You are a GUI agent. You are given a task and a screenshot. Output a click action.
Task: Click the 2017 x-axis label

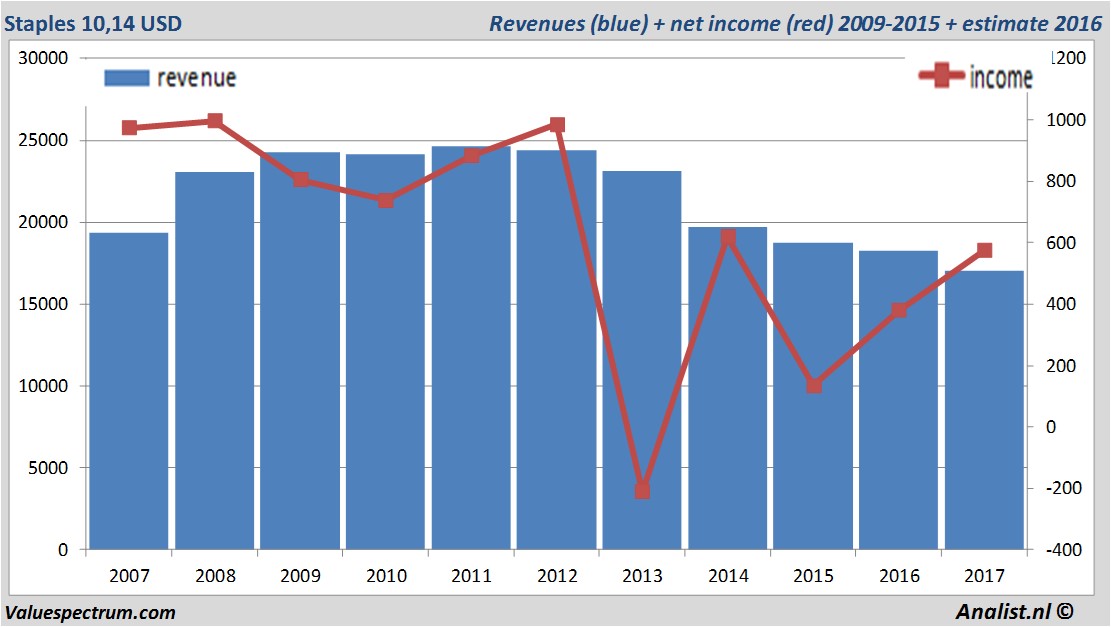coord(984,575)
